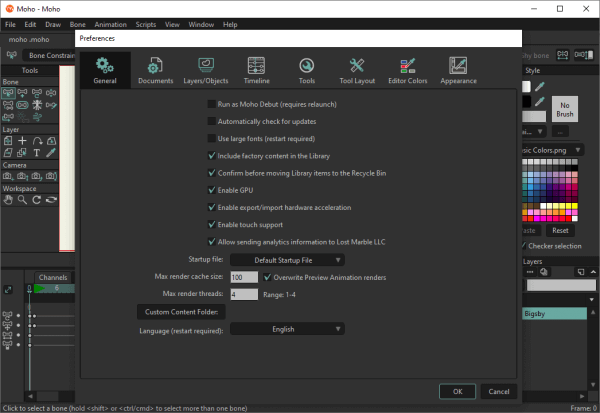
Task: Disable Enable GPU checkbox
Action: click(211, 190)
